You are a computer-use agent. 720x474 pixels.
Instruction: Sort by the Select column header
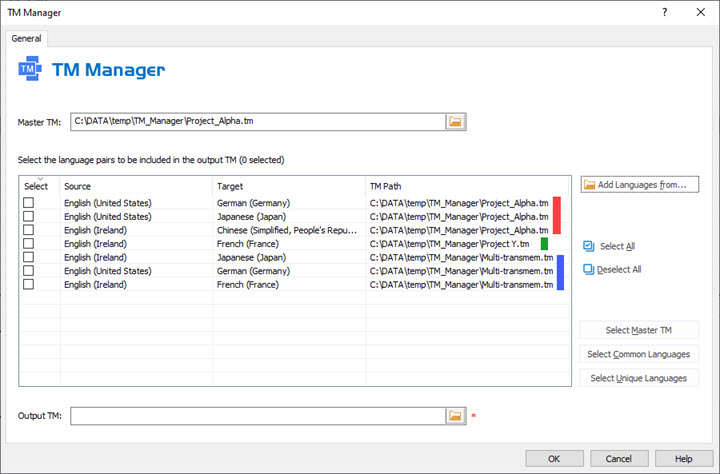pos(36,186)
